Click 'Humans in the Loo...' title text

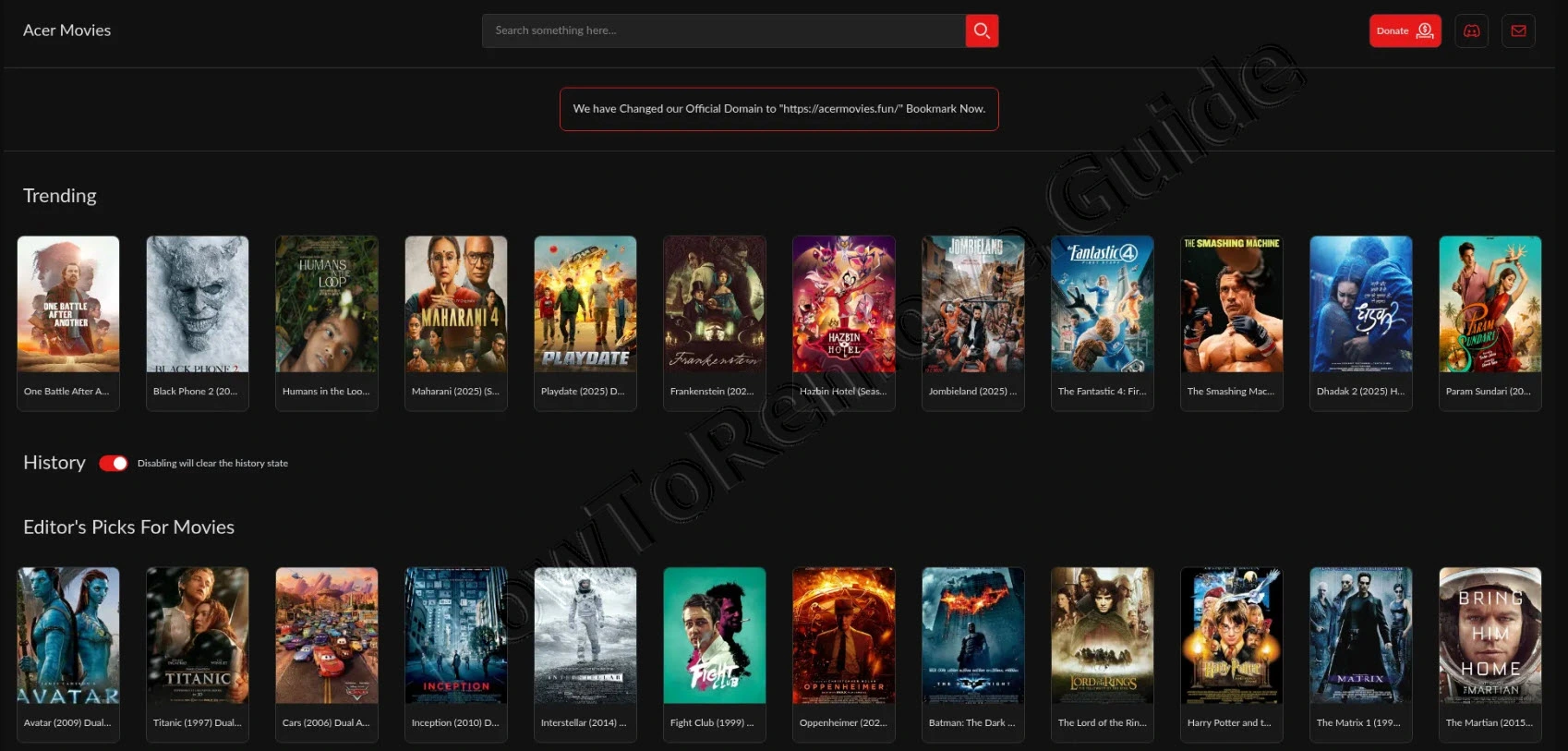pyautogui.click(x=326, y=392)
